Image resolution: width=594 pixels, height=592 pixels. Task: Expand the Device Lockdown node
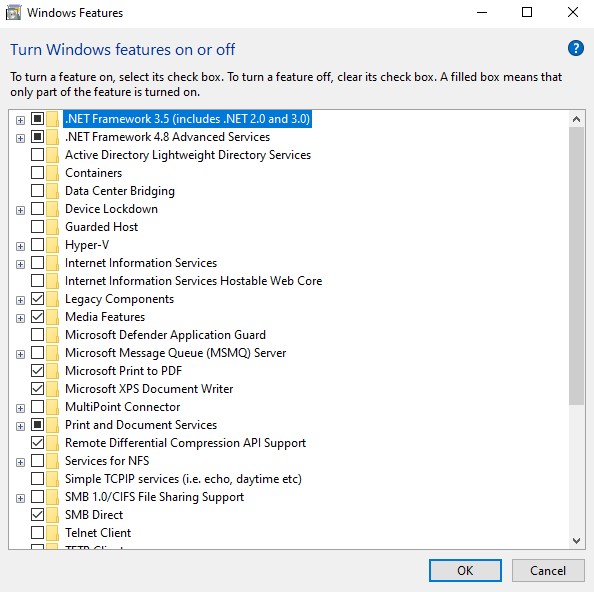[20, 210]
